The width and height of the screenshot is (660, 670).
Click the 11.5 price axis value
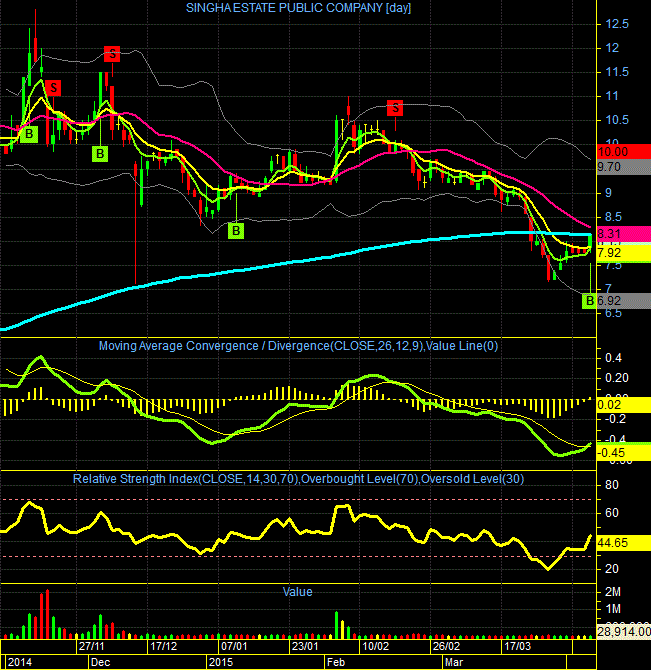pyautogui.click(x=617, y=72)
